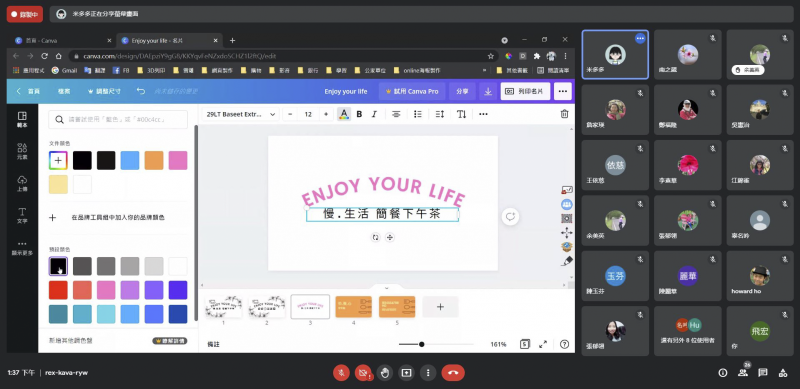Viewport: 800px width, 389px height.
Task: Toggle Meet microphone mute button
Action: (341, 373)
